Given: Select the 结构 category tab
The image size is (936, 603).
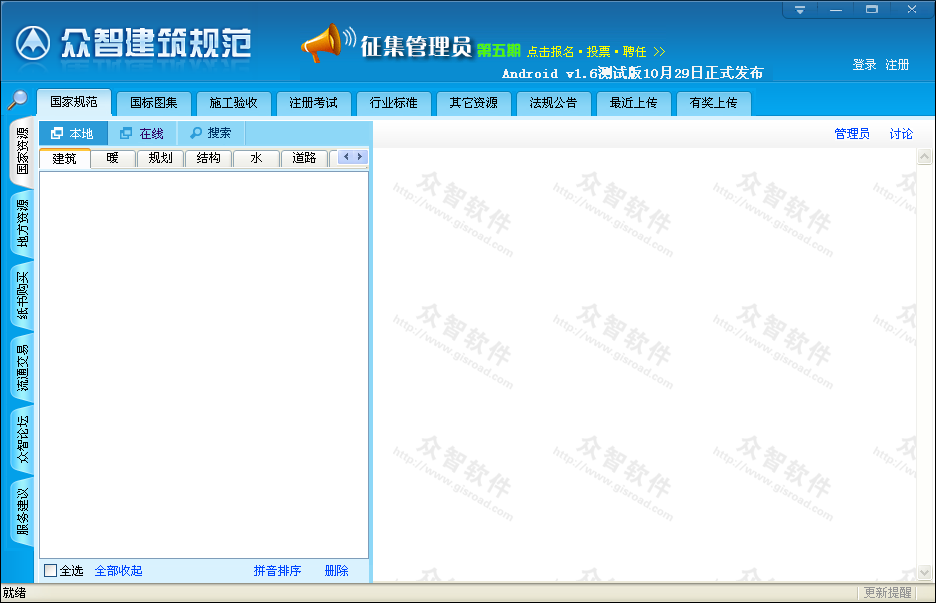Looking at the screenshot, I should coord(208,158).
